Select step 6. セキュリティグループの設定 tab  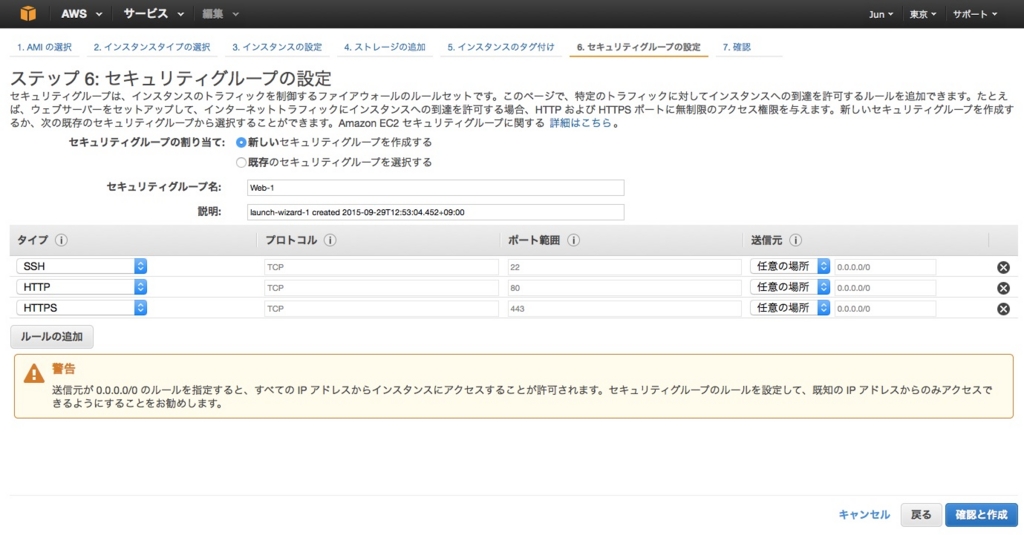coord(639,47)
